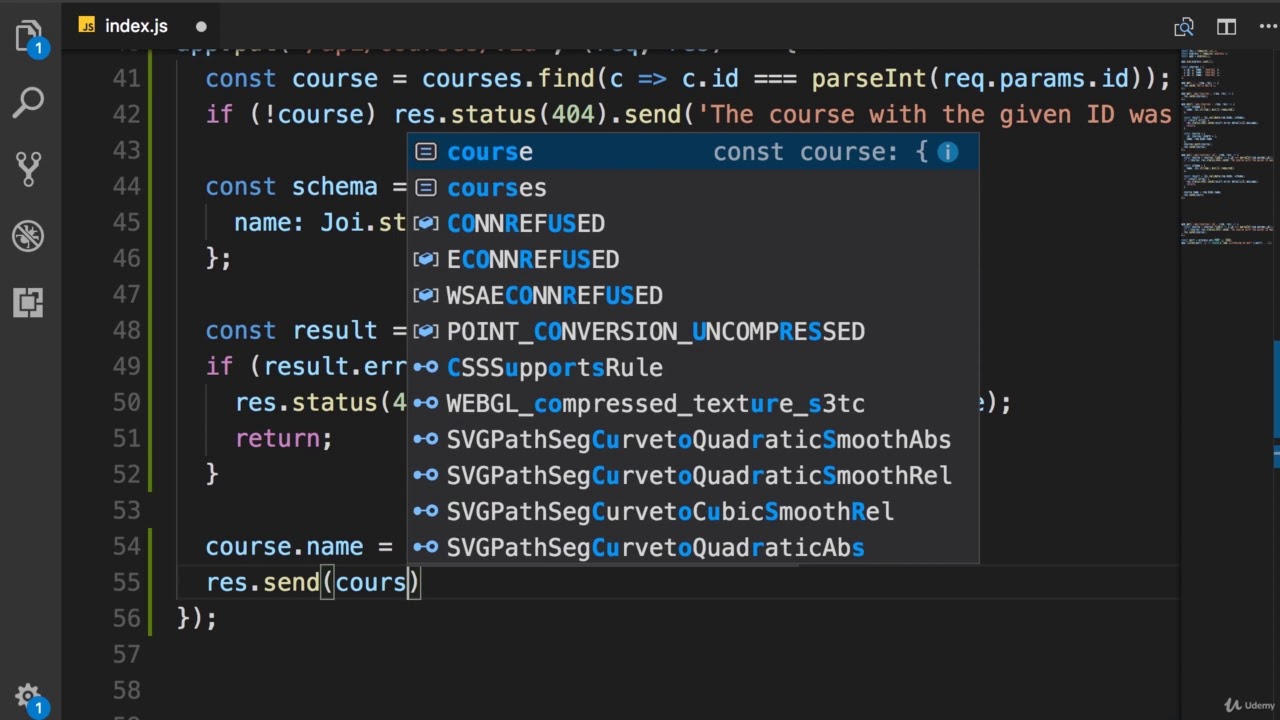The width and height of the screenshot is (1280, 720).
Task: Click 'res.send' on line 55
Action: pos(262,583)
